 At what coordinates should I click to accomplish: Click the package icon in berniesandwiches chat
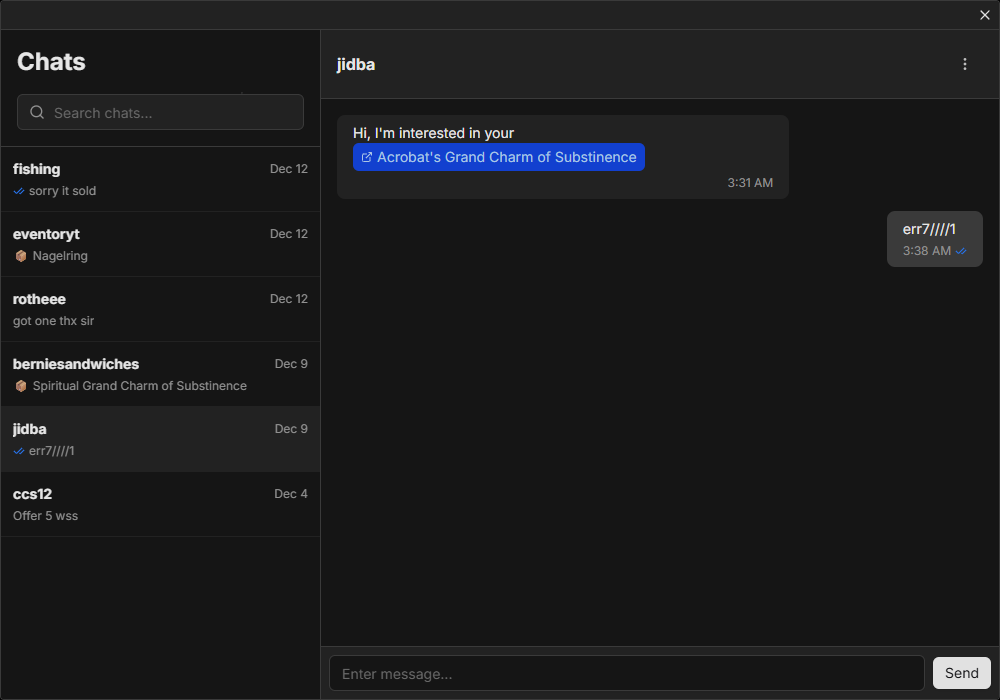tap(21, 386)
